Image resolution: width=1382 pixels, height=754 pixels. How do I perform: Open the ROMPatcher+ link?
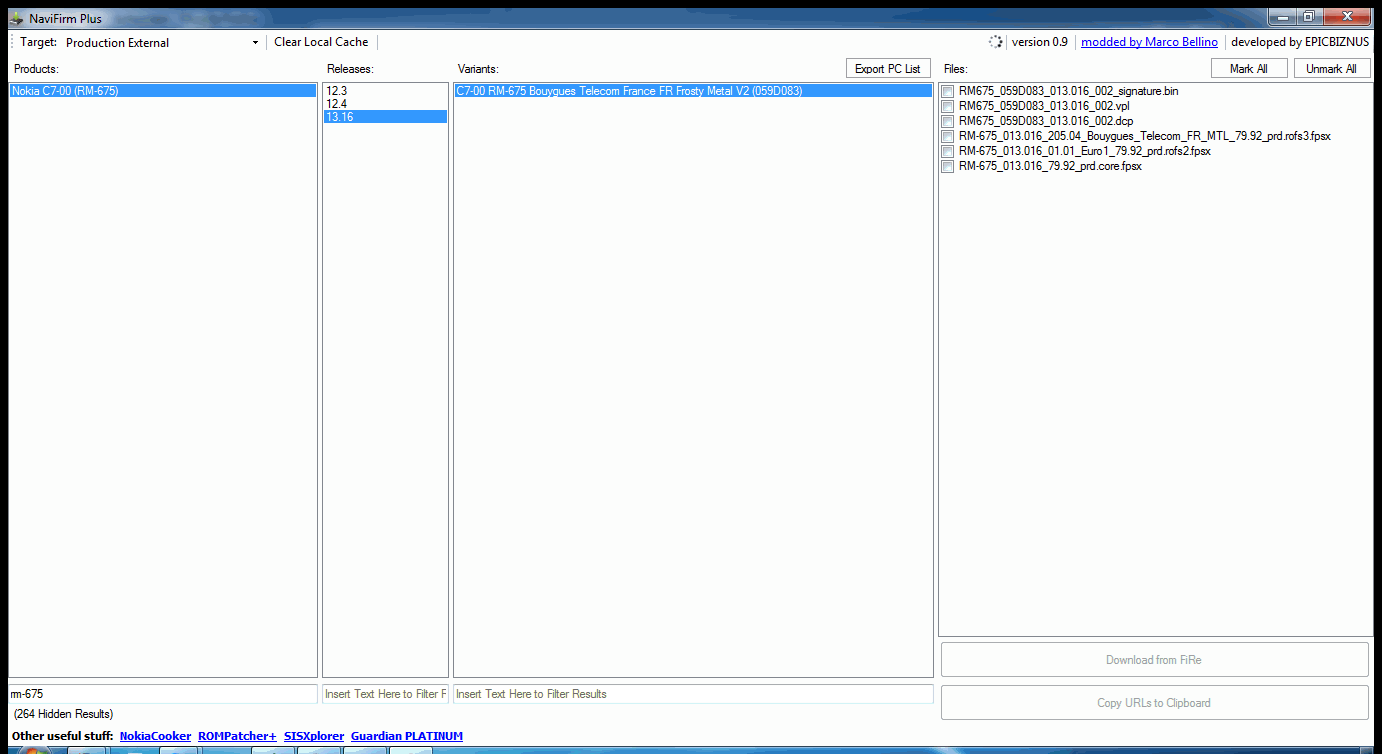[x=237, y=736]
